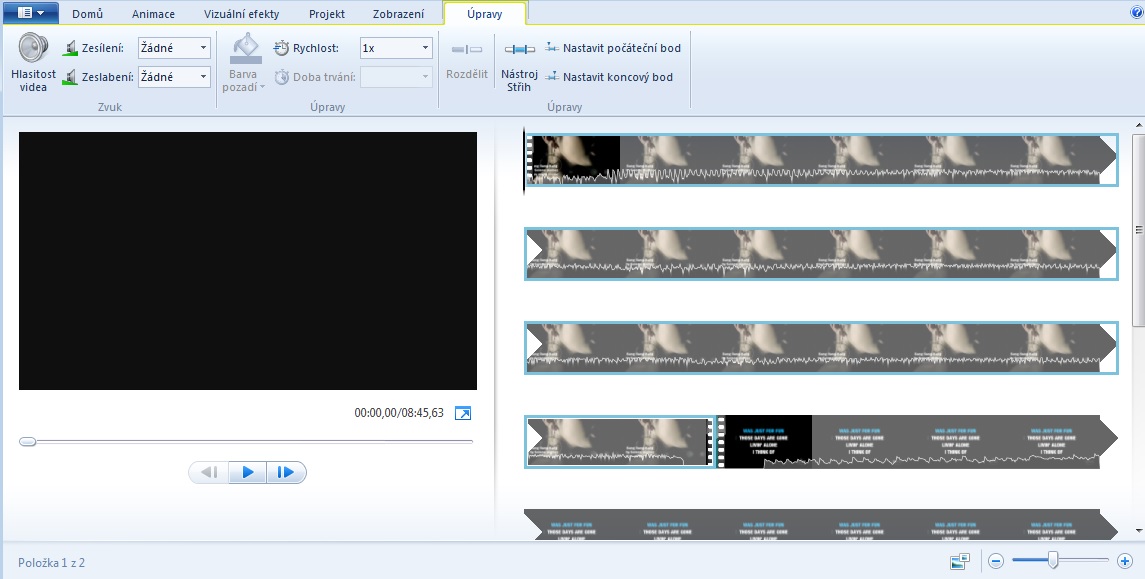Open the help question mark icon
This screenshot has width=1145, height=579.
click(1136, 12)
